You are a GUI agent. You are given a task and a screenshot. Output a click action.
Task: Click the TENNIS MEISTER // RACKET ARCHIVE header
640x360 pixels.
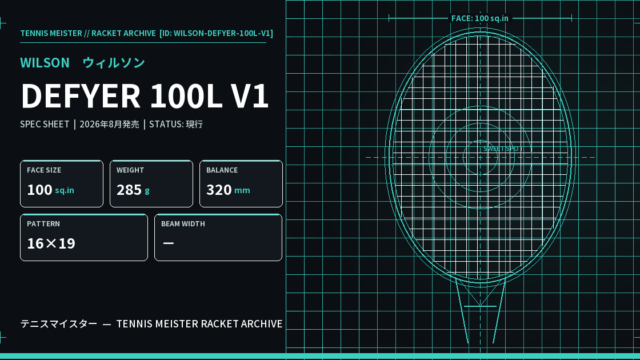88,33
